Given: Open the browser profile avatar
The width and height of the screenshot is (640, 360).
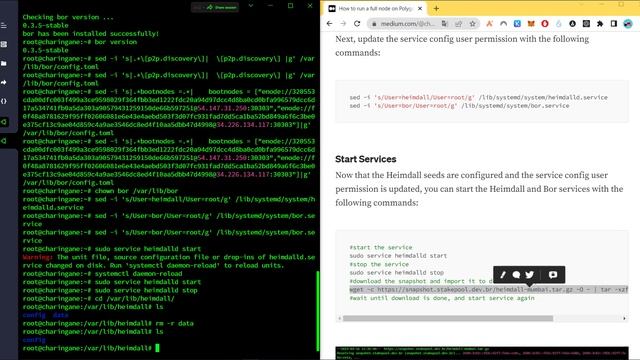Looking at the screenshot, I should tap(628, 24).
